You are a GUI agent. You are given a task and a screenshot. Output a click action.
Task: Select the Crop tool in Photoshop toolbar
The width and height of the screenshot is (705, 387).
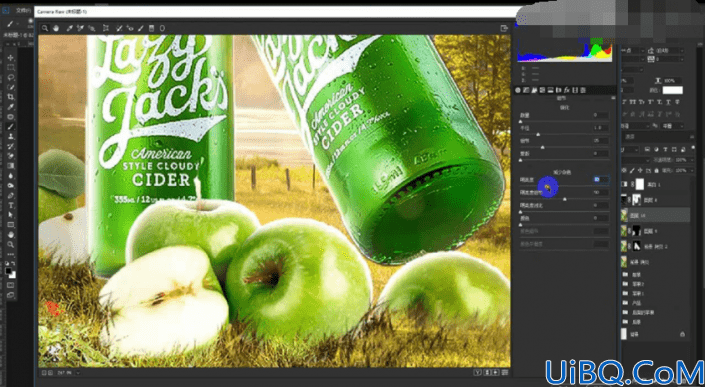click(11, 97)
